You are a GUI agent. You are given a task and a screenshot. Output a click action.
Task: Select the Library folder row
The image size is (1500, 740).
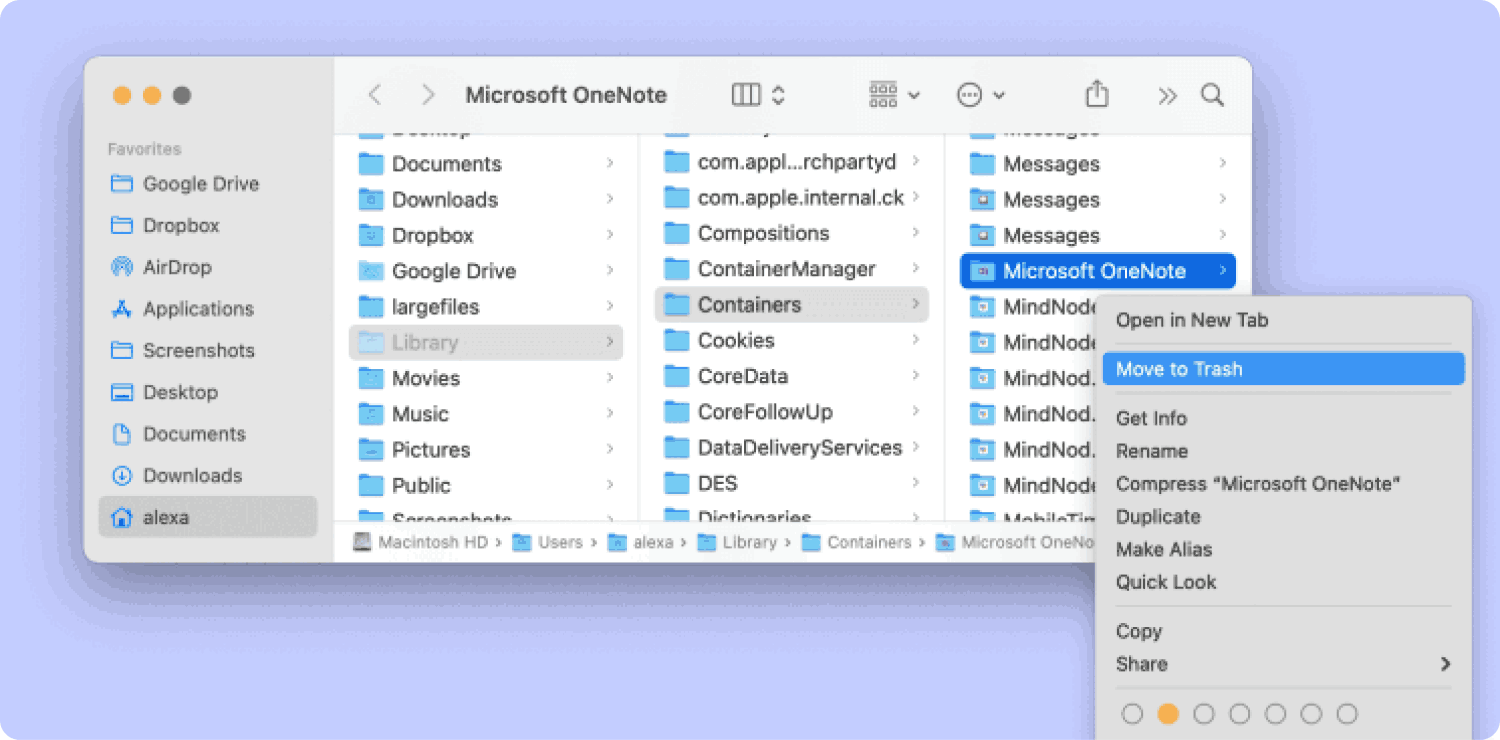486,342
